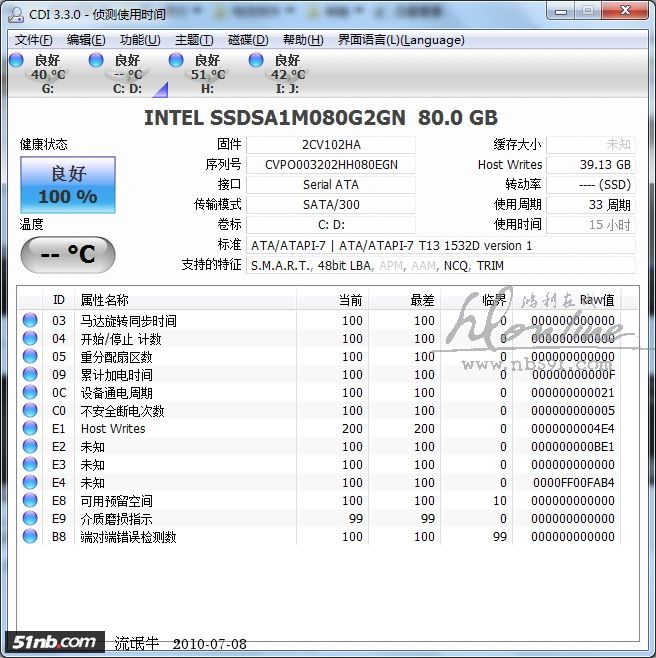Select the C: D: drive status icon
The width and height of the screenshot is (656, 658).
(x=96, y=62)
